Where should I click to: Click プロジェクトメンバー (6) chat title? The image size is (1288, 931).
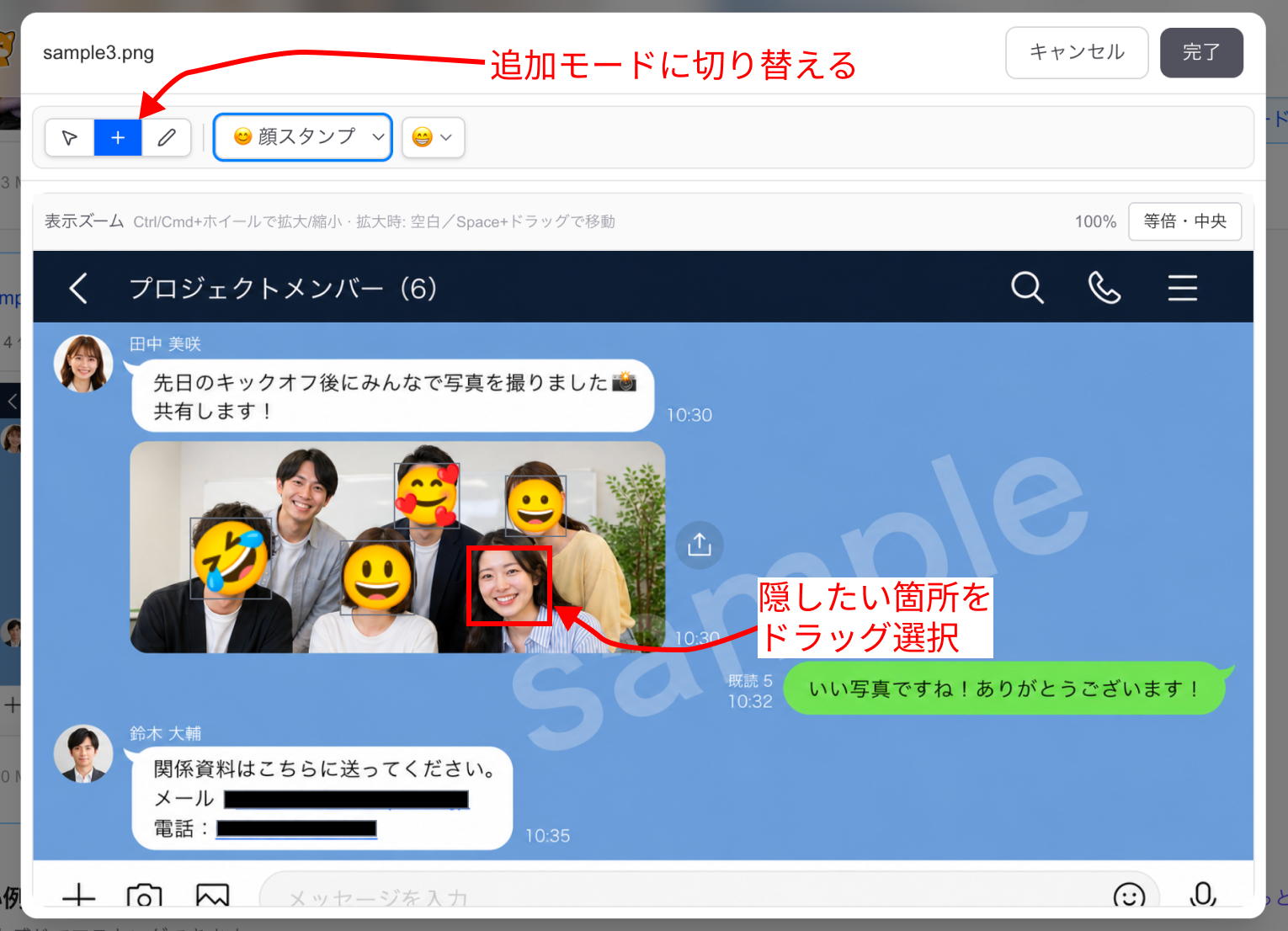[283, 289]
